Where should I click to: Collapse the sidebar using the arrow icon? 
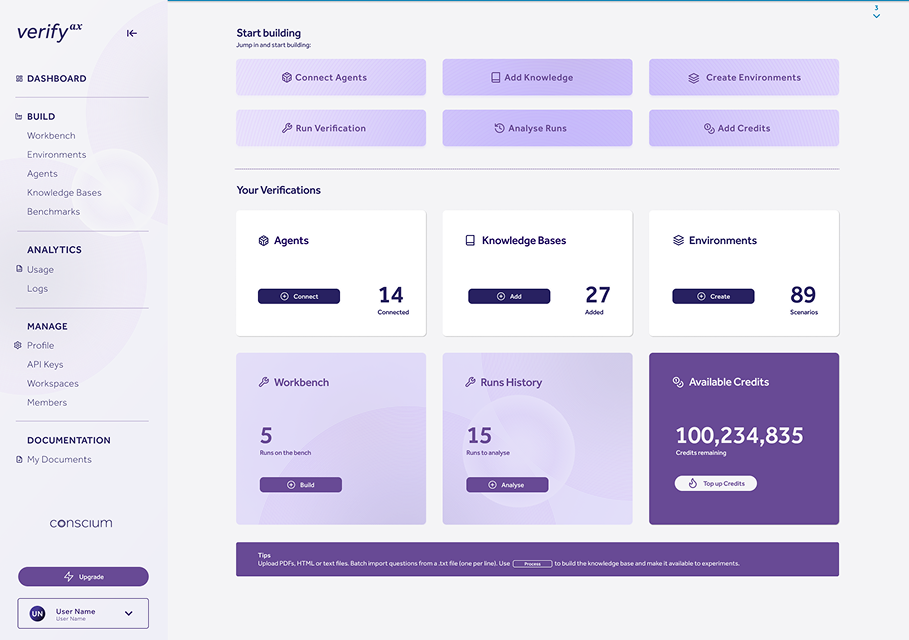tap(132, 33)
